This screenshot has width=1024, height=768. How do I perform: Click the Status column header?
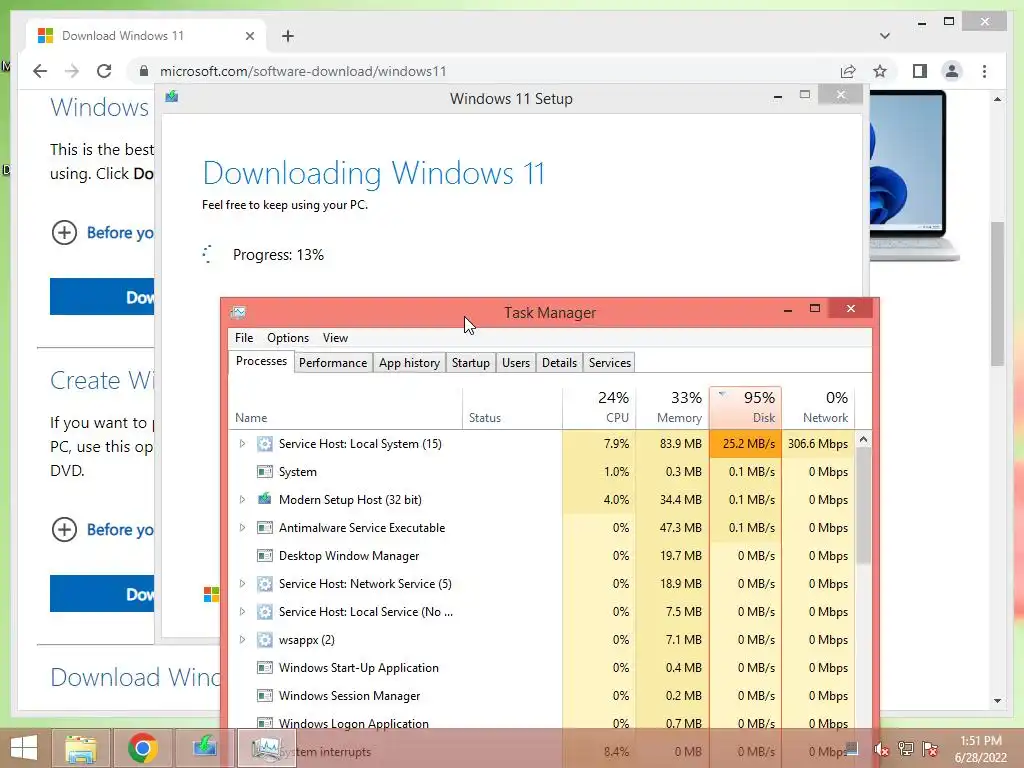[x=513, y=408]
